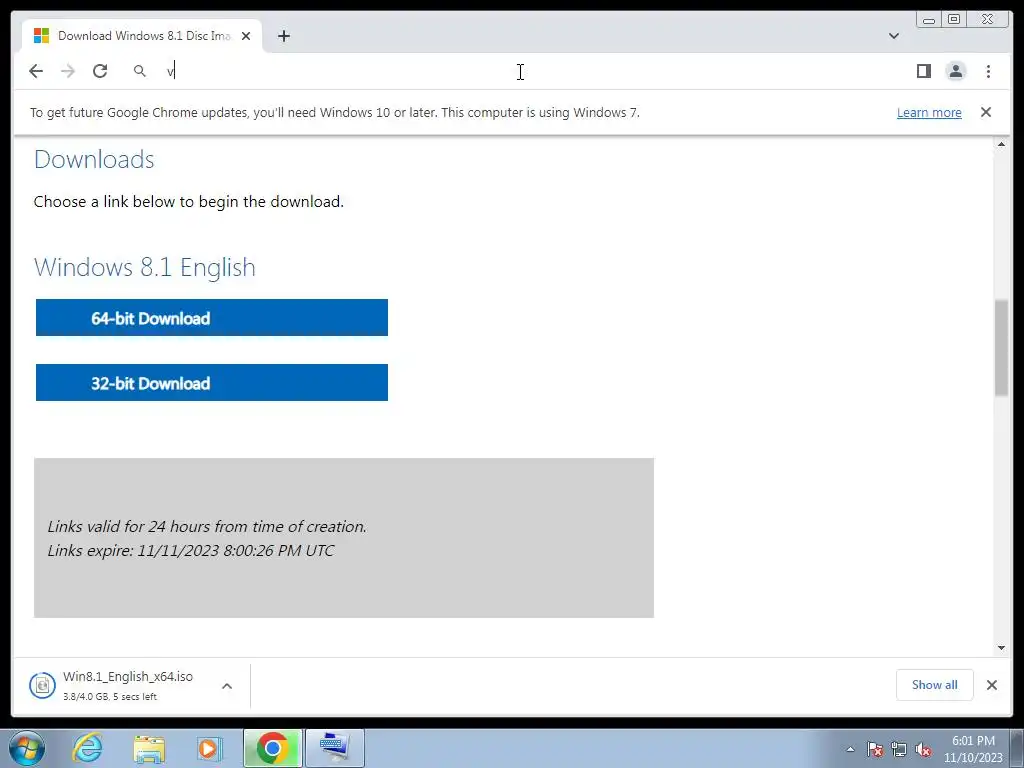Open Windows Media Player from taskbar

click(x=210, y=748)
